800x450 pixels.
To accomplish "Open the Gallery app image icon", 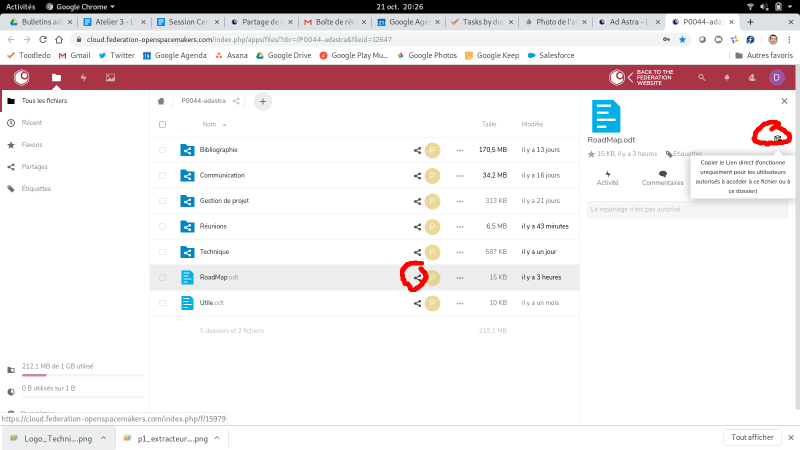I will coord(110,77).
